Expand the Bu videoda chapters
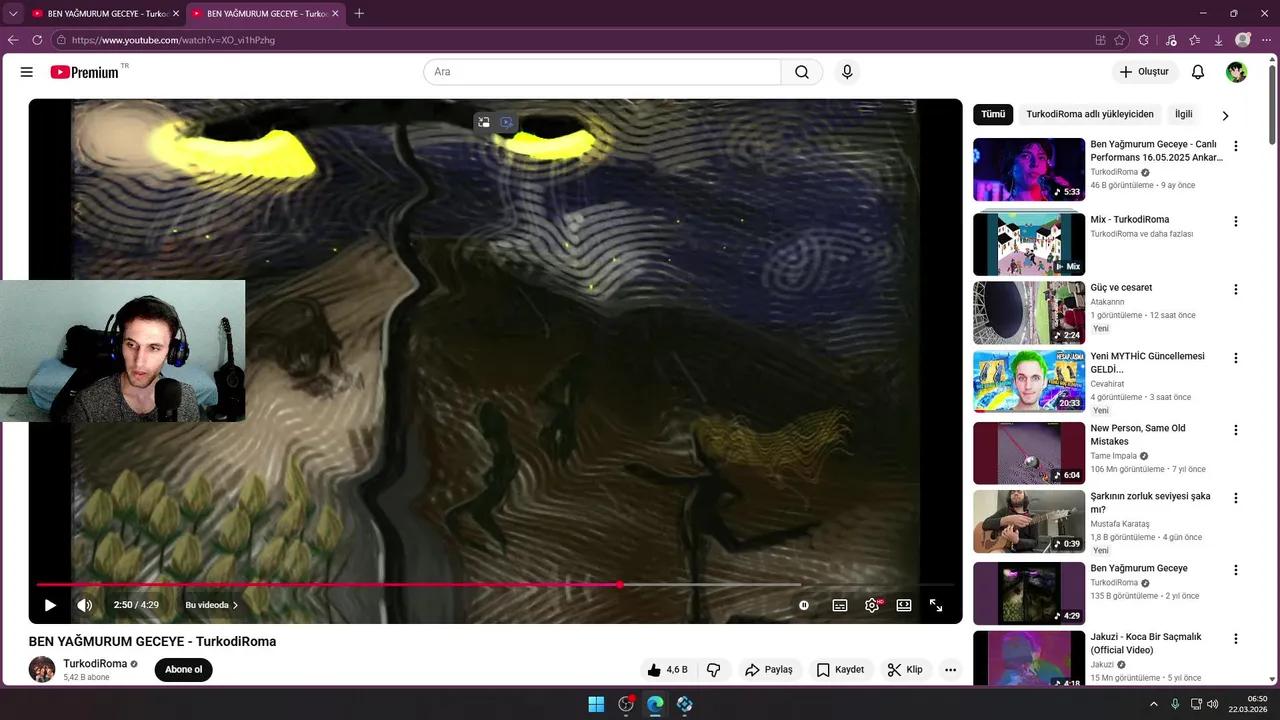1280x720 pixels. point(211,605)
